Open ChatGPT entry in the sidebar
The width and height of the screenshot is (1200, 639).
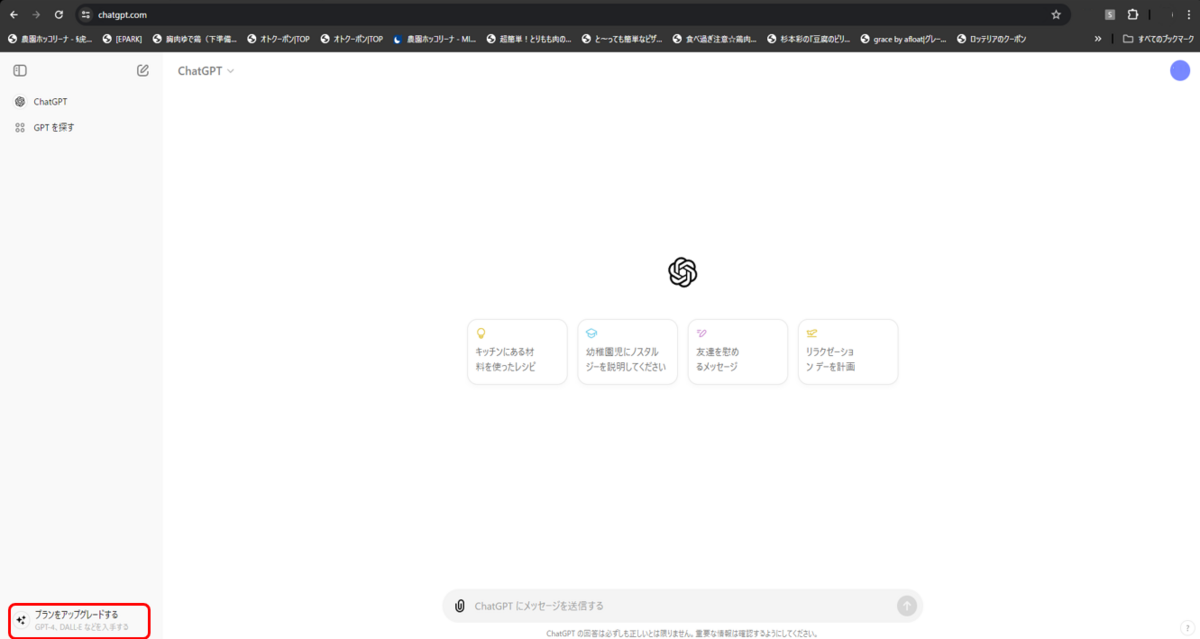point(82,102)
